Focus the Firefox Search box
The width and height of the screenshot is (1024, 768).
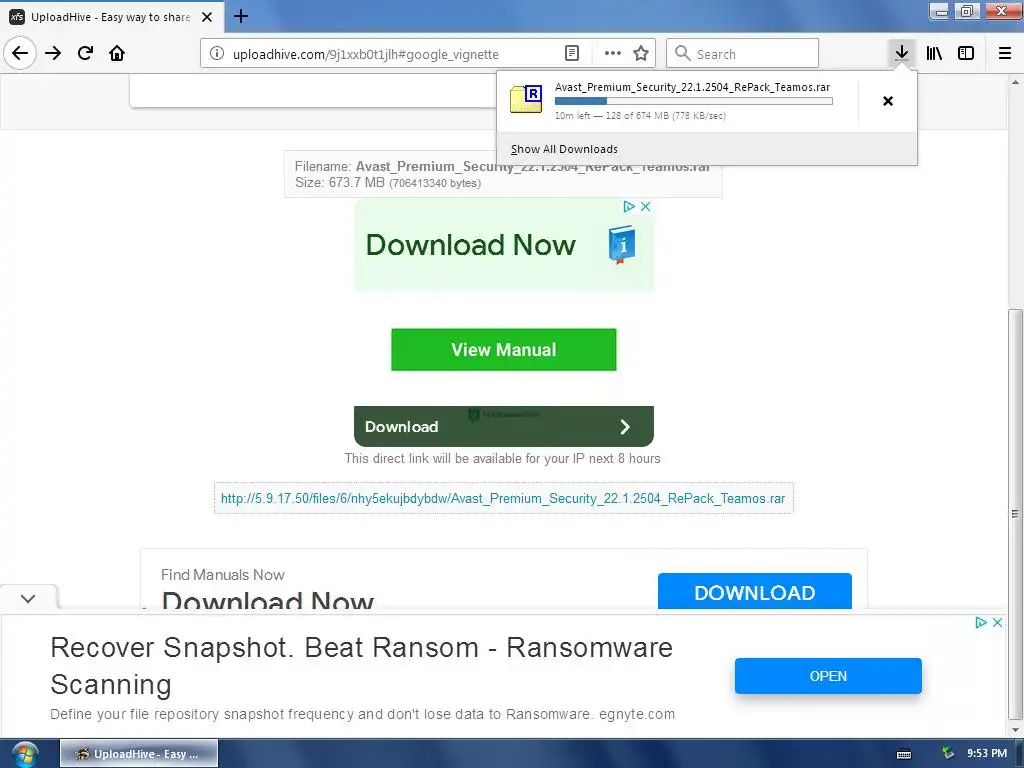742,54
